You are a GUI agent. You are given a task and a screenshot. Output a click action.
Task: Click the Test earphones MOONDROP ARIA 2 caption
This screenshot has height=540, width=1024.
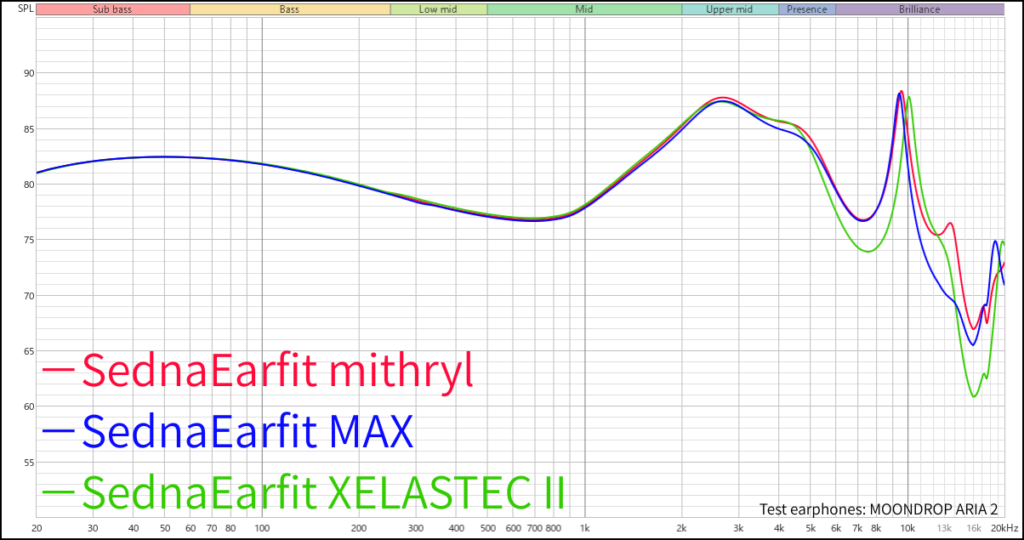(878, 508)
